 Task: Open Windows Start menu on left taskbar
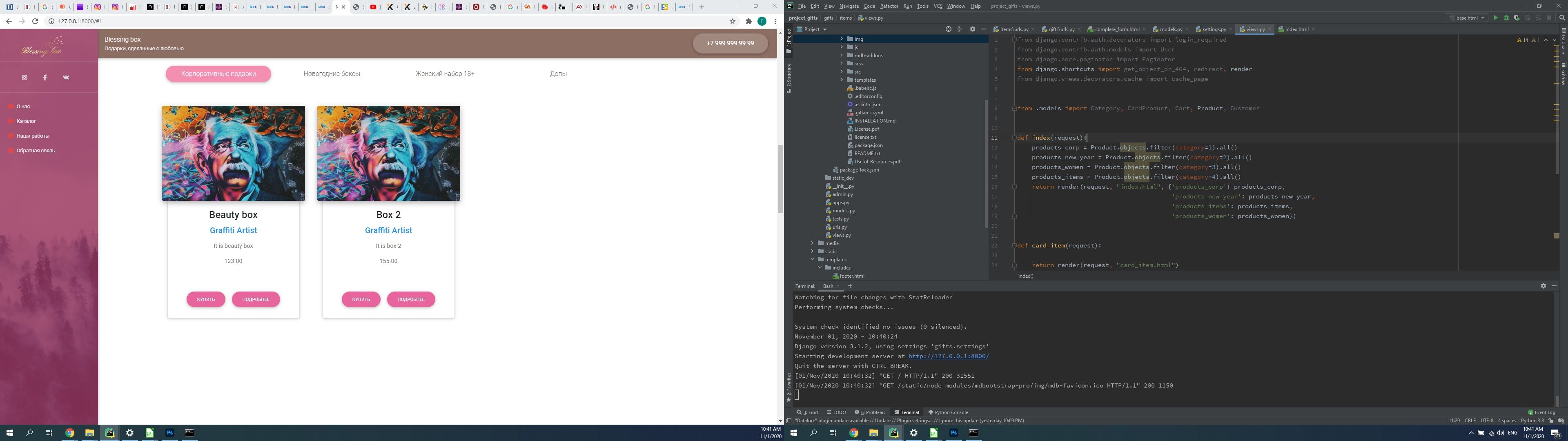[x=10, y=433]
